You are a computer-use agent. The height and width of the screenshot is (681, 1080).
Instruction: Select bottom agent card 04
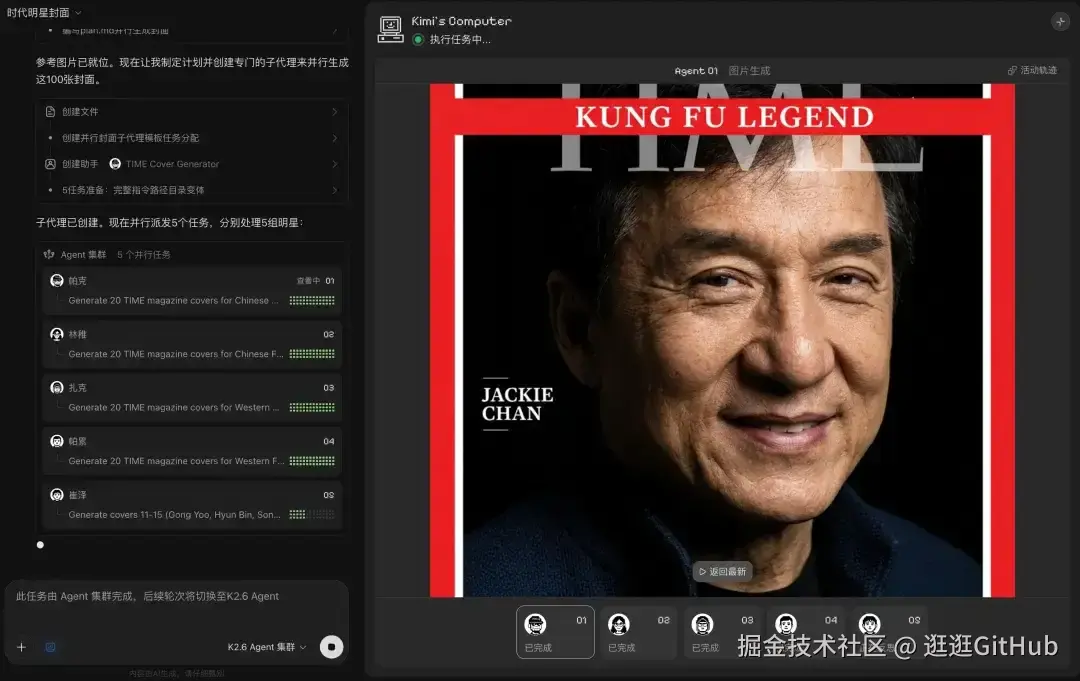pos(806,632)
